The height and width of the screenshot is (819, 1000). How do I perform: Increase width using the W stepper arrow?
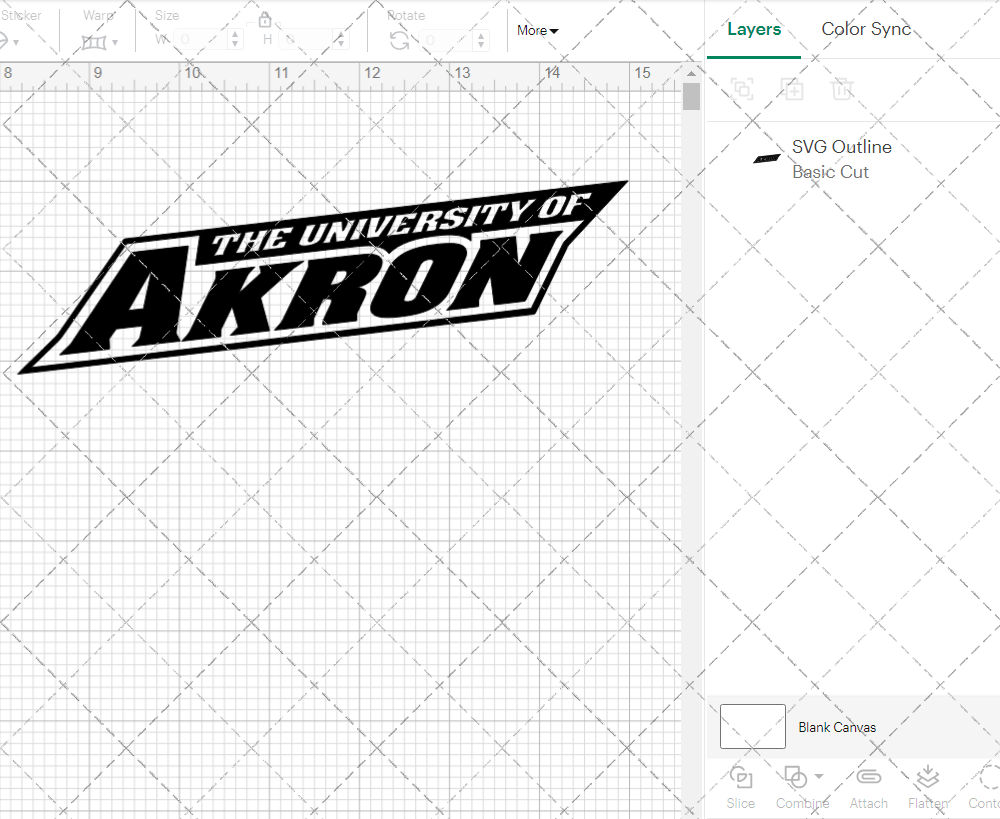(235, 33)
